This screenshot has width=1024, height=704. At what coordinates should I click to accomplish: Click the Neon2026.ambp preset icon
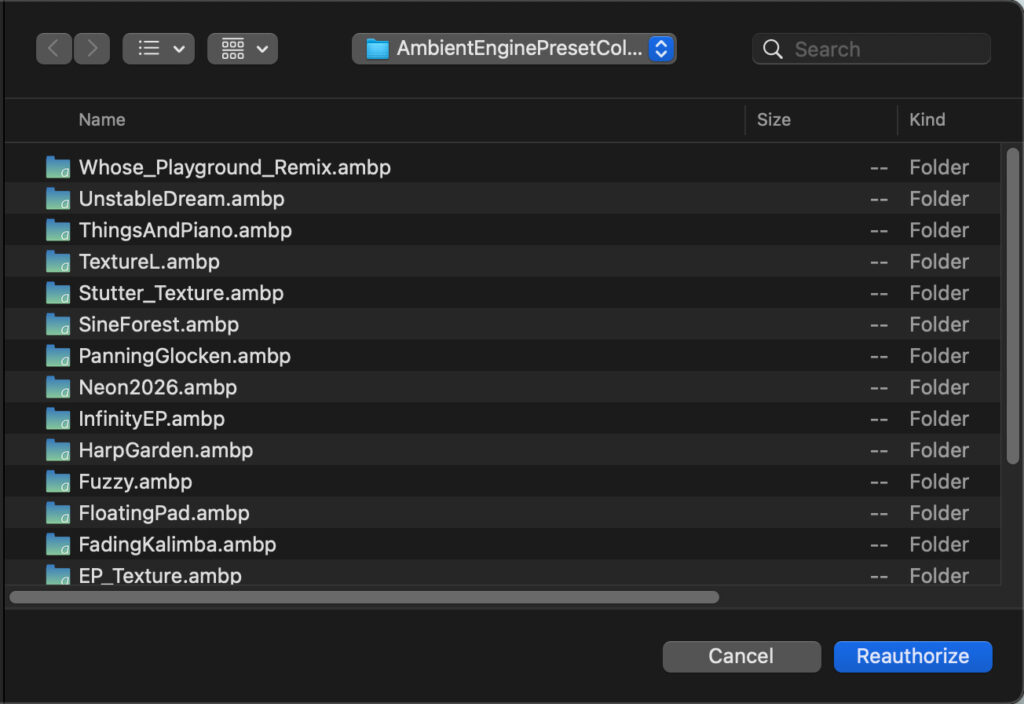click(x=58, y=387)
